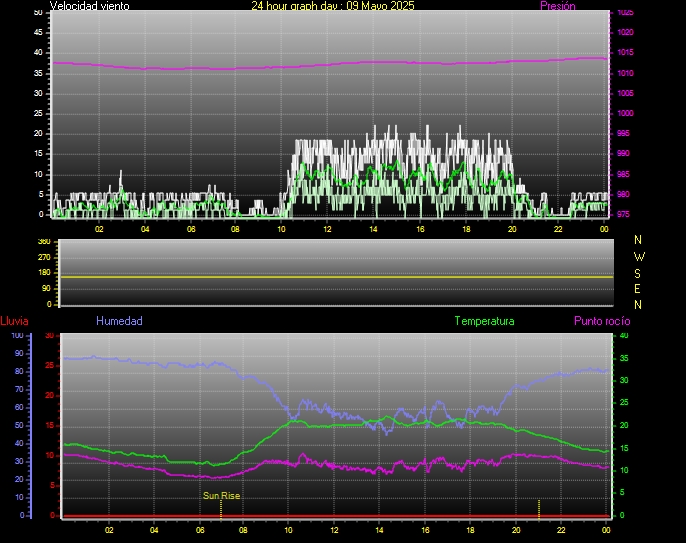
Task: Click the '35' wind speed axis value
Action: tap(38, 73)
